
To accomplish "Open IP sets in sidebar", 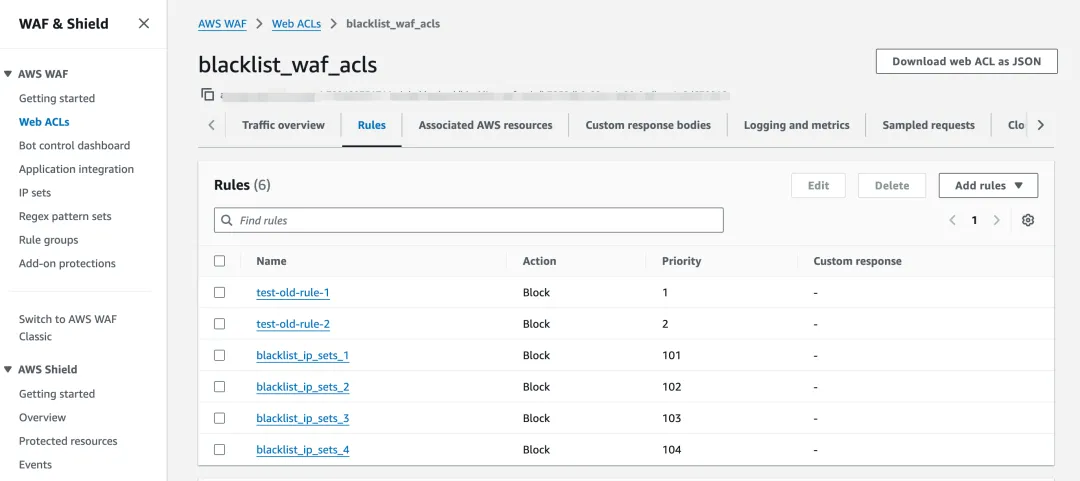I will 35,192.
